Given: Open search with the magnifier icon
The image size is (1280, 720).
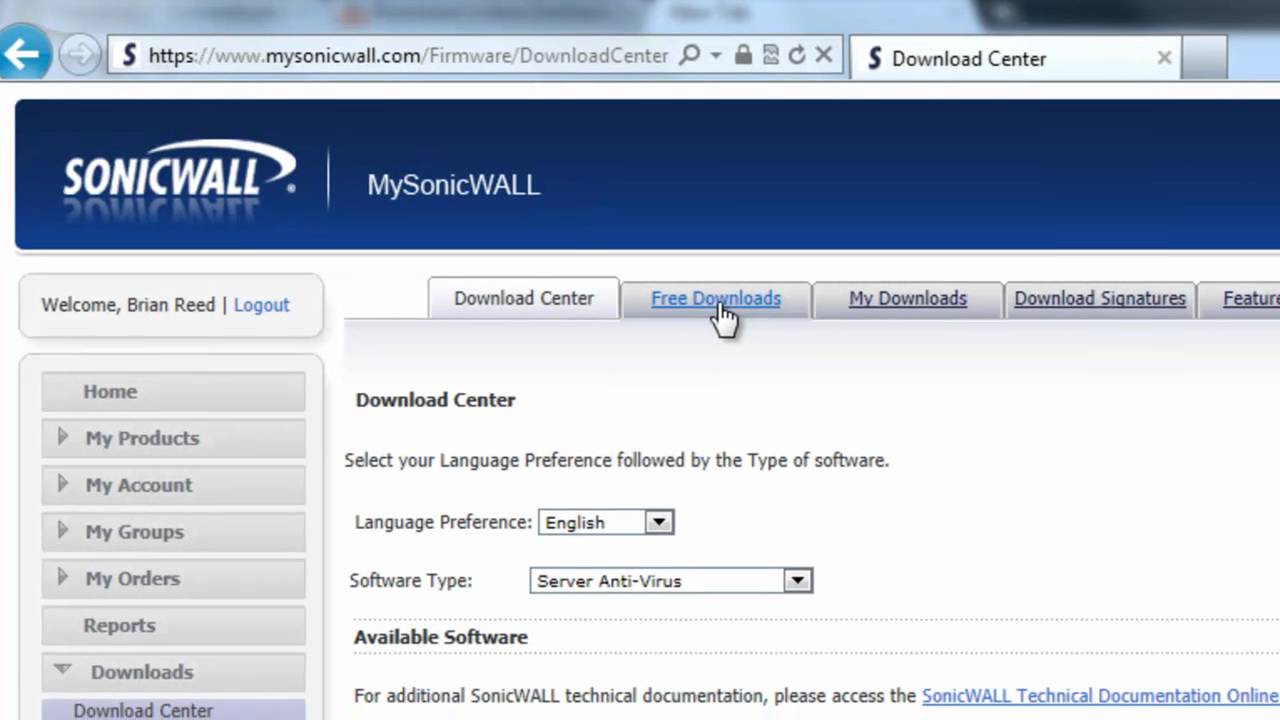Looking at the screenshot, I should click(691, 55).
